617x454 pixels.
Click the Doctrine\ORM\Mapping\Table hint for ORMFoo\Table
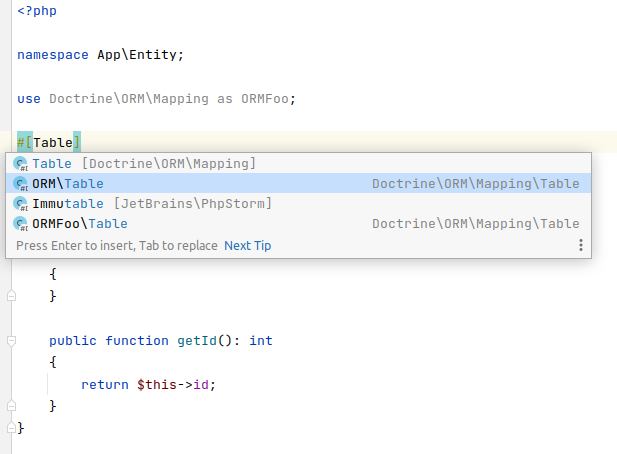click(x=476, y=224)
